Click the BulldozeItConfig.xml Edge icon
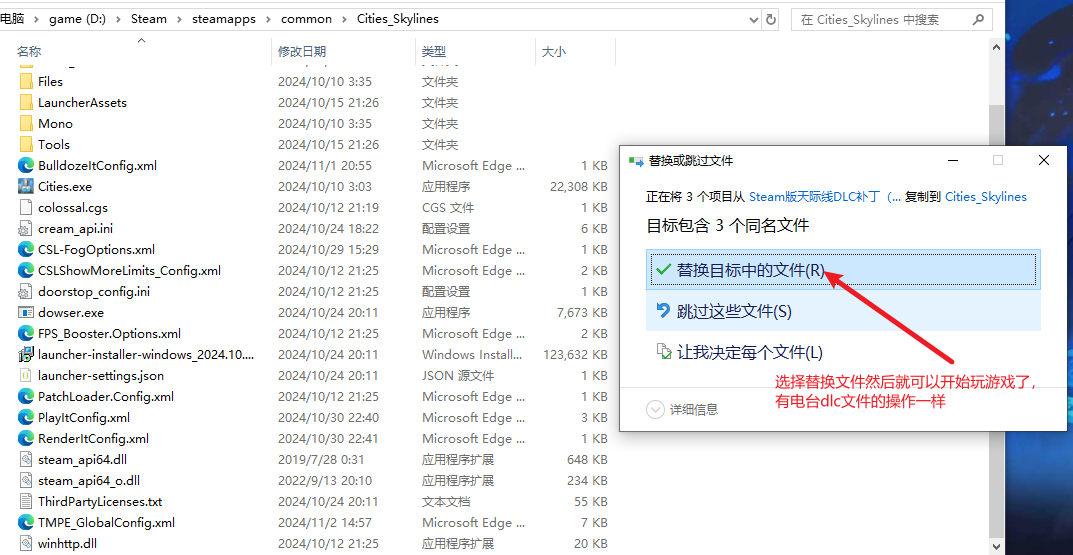 click(26, 166)
